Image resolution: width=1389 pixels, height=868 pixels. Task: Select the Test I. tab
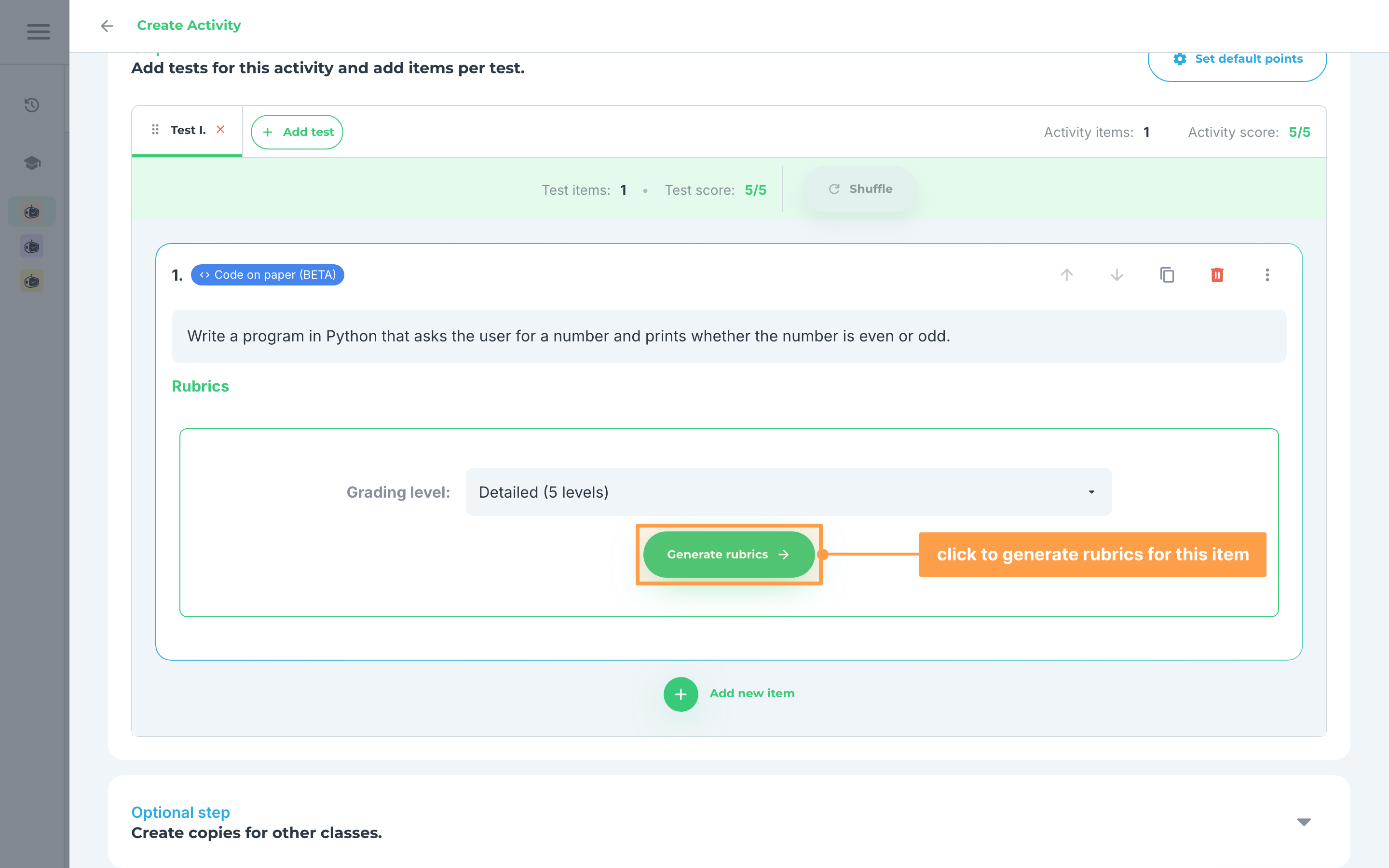click(187, 131)
